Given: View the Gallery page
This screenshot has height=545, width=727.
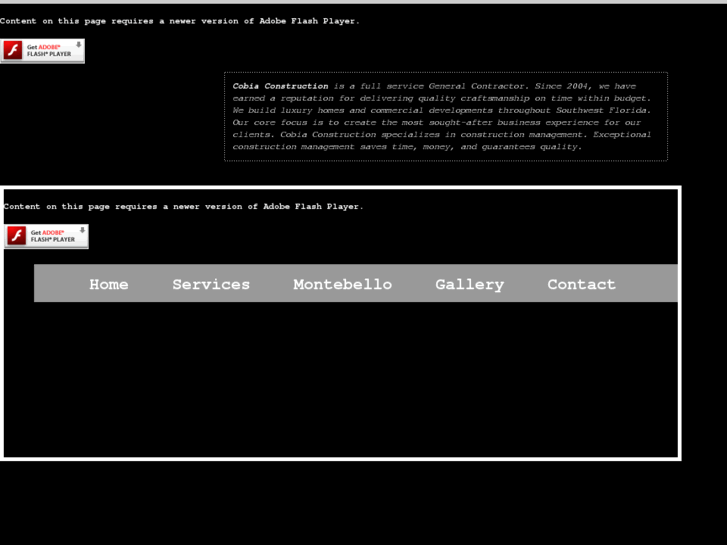Looking at the screenshot, I should coord(469,284).
